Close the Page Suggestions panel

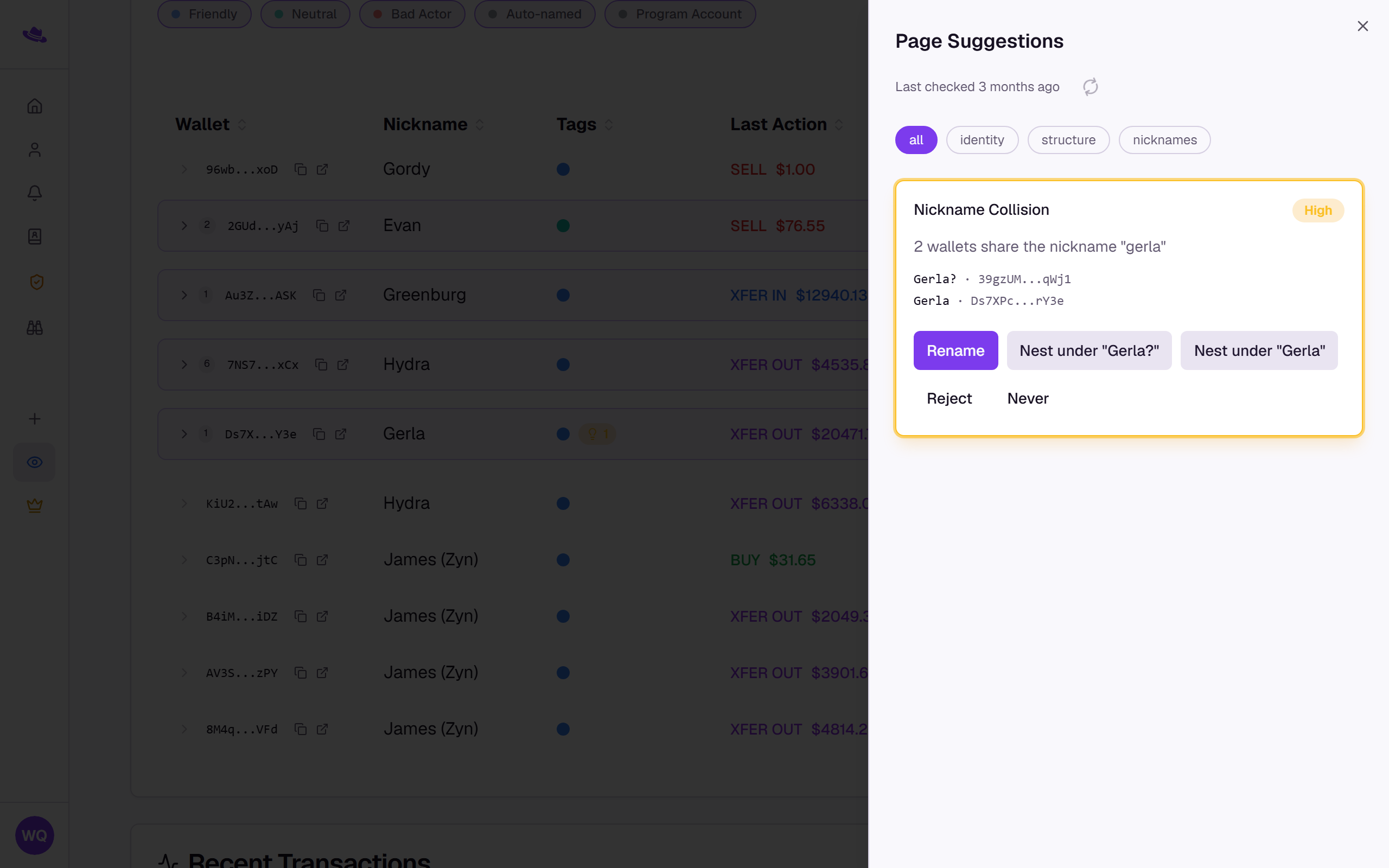click(1362, 26)
